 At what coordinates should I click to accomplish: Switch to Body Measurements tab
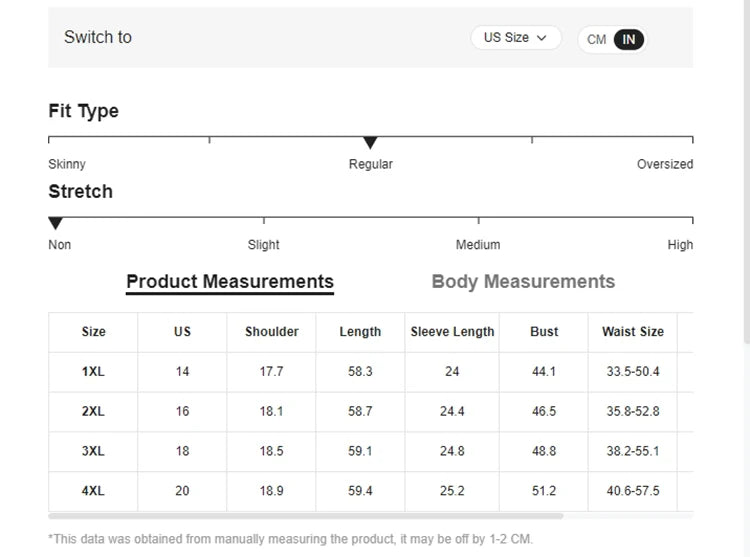coord(523,282)
